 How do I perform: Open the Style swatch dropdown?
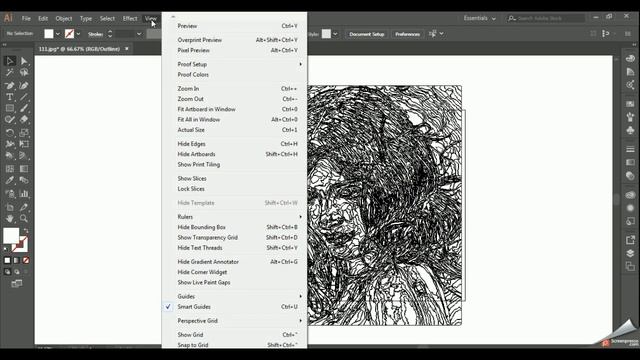[335, 34]
